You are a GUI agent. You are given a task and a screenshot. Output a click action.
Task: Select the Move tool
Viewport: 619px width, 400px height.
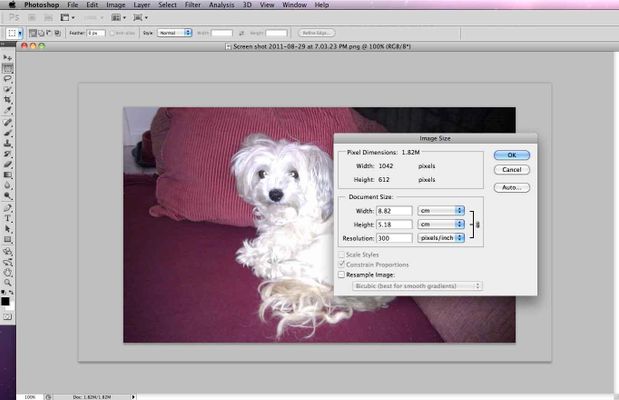click(x=8, y=58)
